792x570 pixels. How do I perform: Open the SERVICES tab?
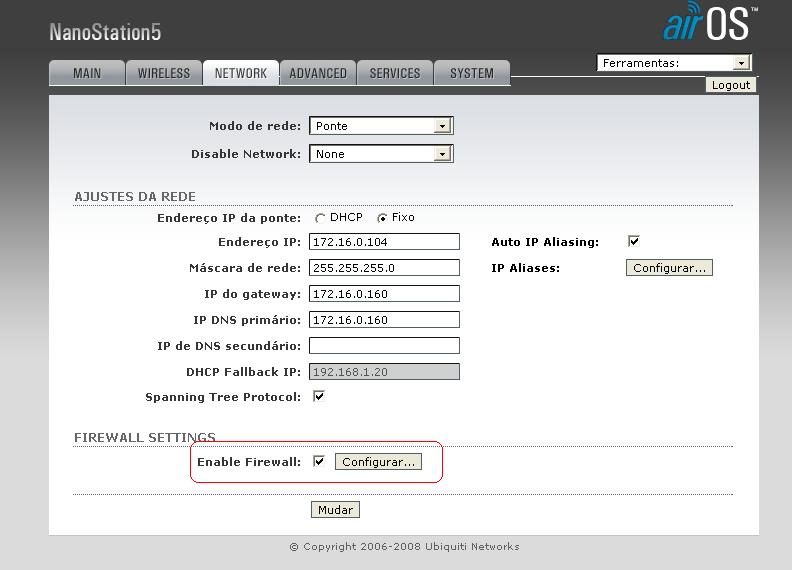(x=394, y=73)
